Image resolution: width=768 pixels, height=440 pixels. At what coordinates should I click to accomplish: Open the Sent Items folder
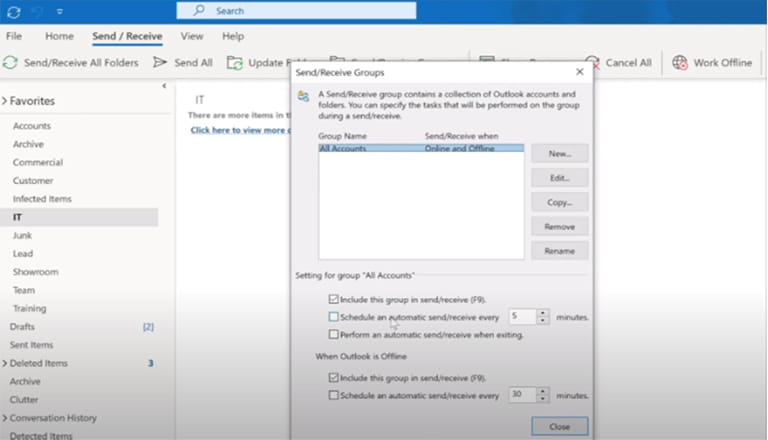[x=31, y=344]
